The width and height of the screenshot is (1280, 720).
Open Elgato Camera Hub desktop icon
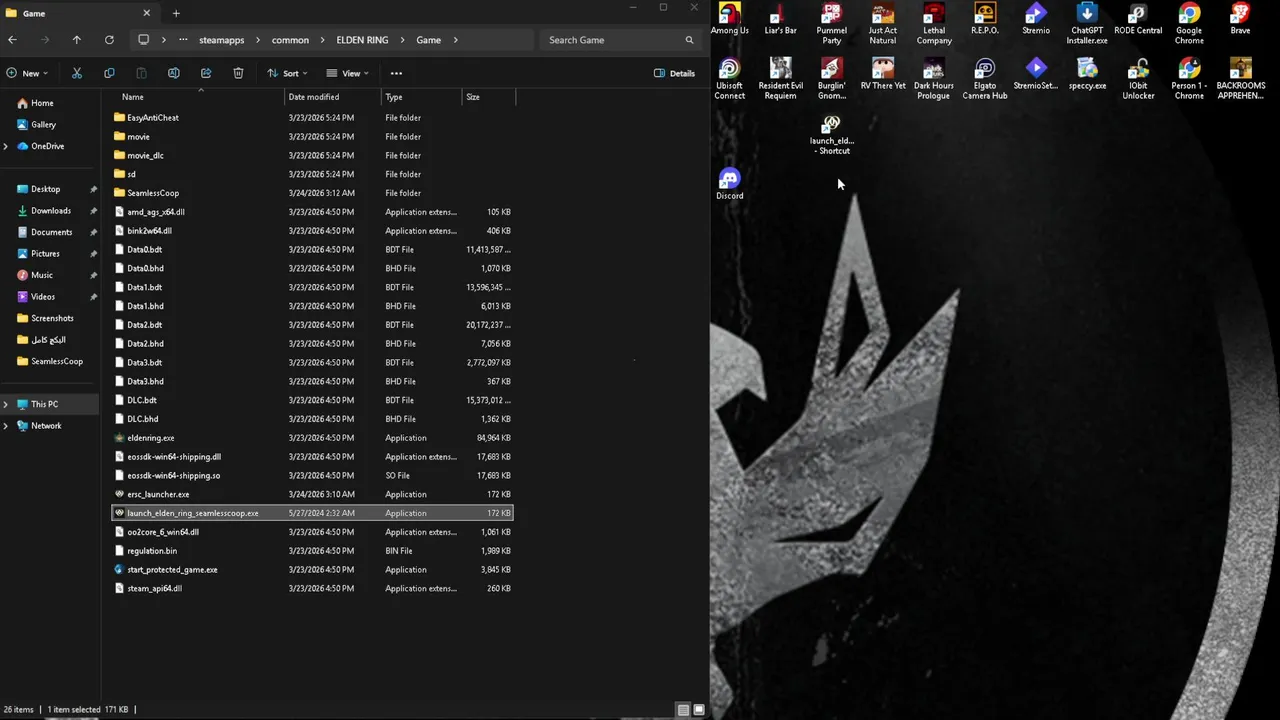click(x=985, y=79)
